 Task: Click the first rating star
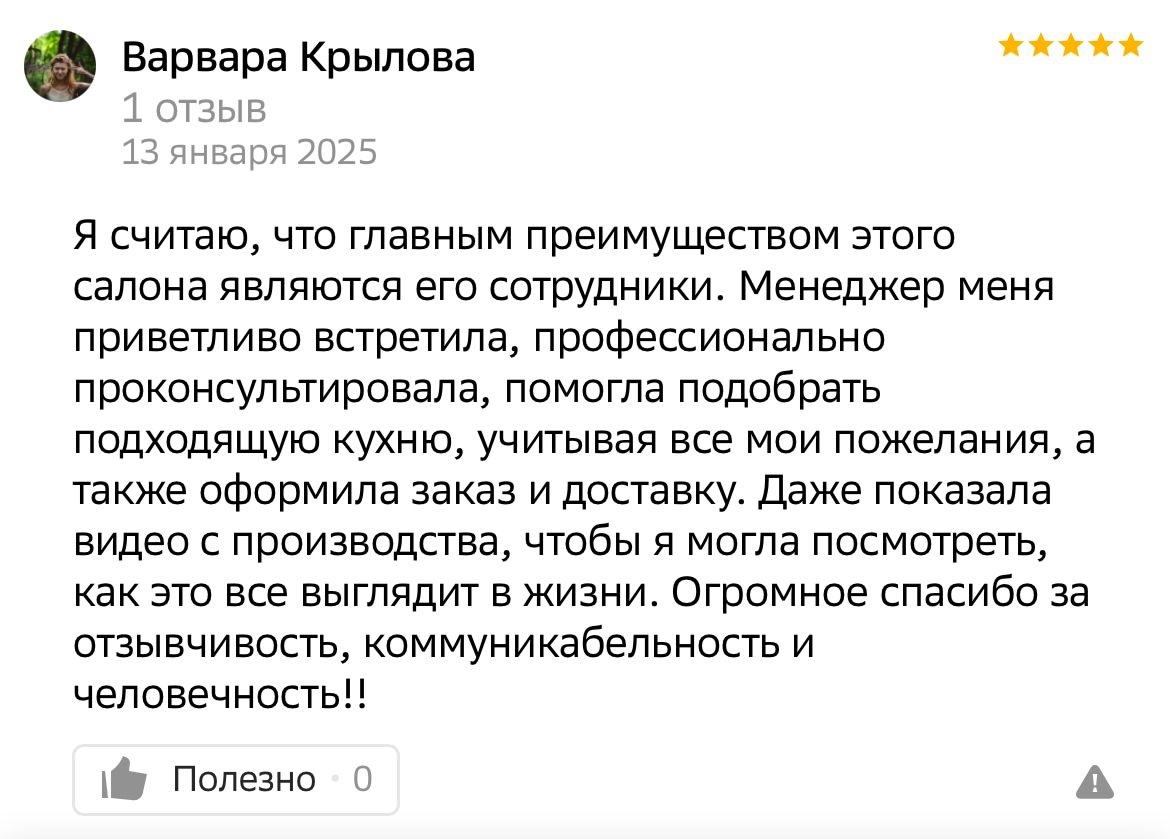[x=1011, y=45]
